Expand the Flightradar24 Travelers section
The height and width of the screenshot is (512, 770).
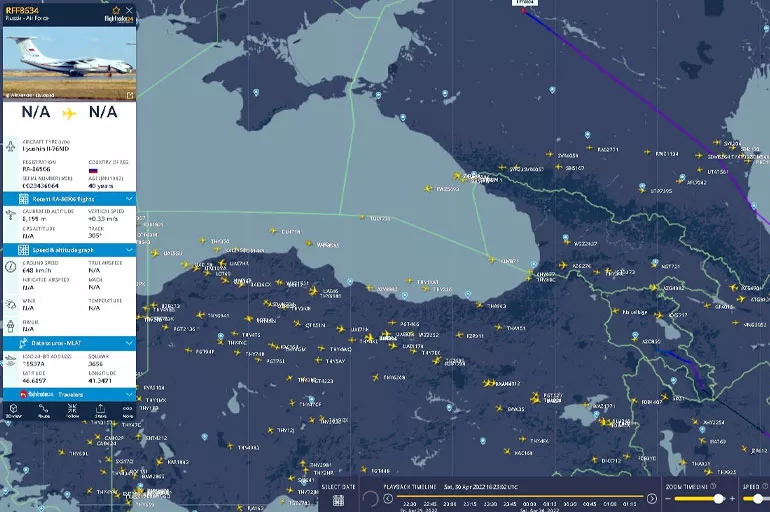pos(129,395)
